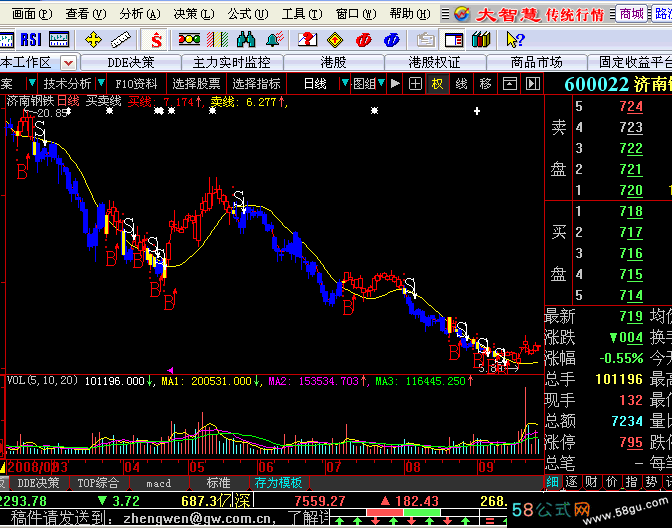Open the 查看(V) menu

click(85, 14)
